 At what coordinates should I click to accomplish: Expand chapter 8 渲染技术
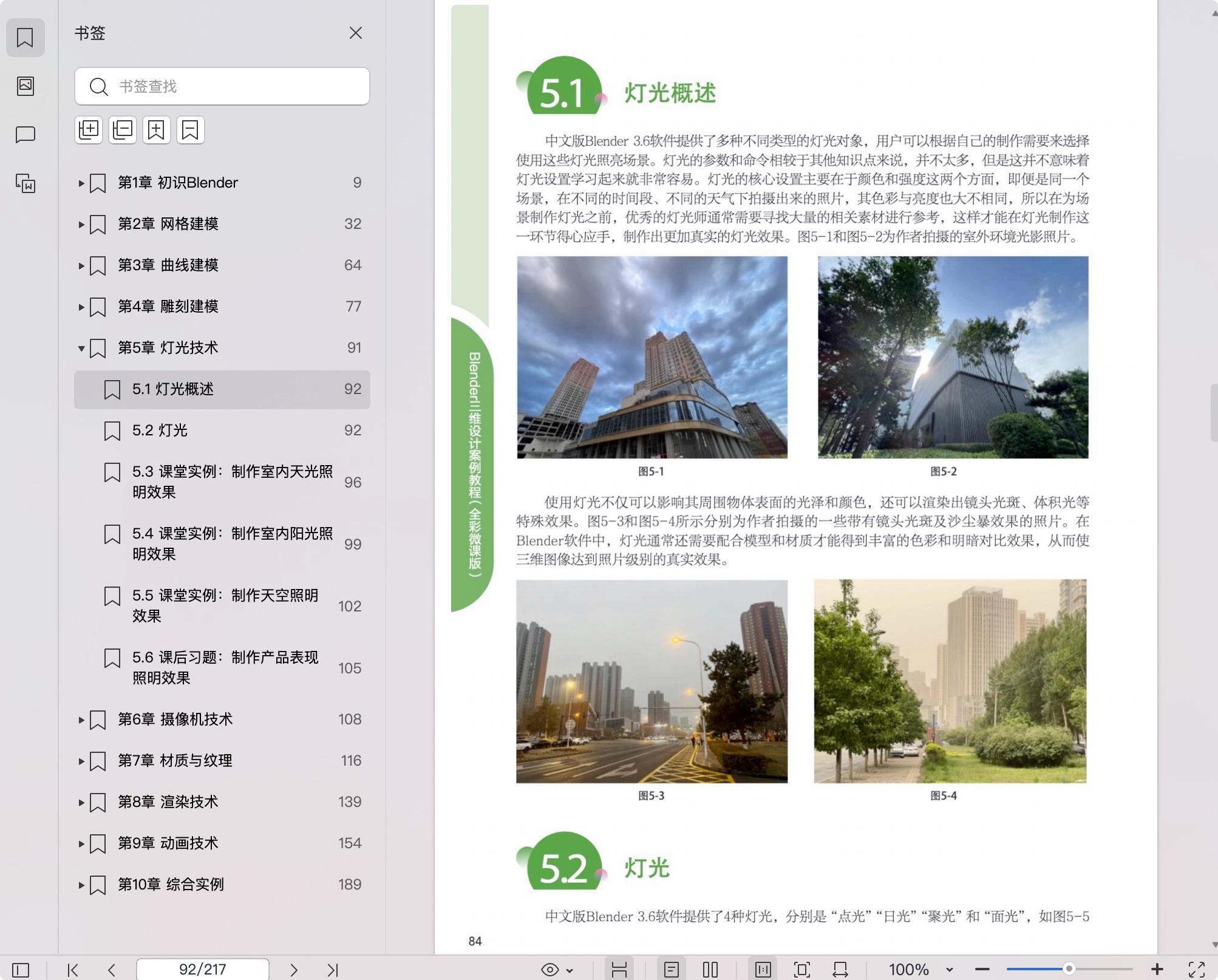click(x=81, y=802)
